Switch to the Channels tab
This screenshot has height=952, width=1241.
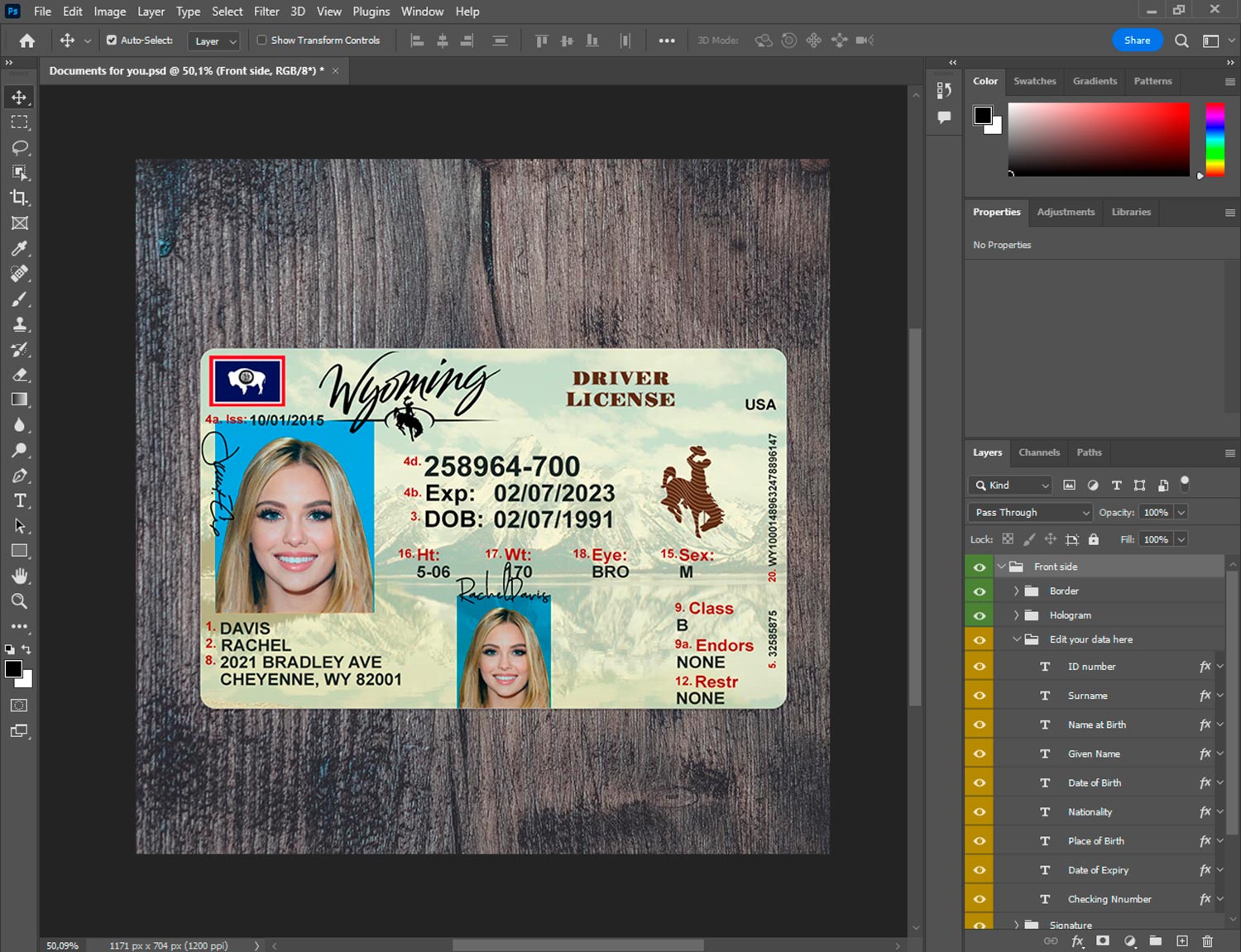pyautogui.click(x=1038, y=452)
